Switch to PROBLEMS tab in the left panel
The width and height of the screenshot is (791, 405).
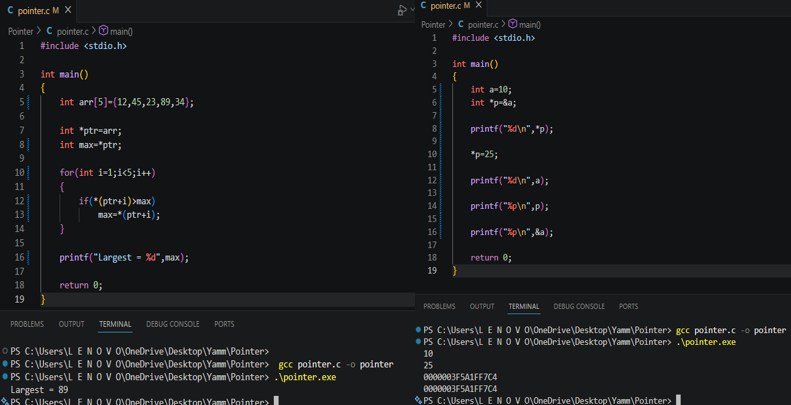27,324
